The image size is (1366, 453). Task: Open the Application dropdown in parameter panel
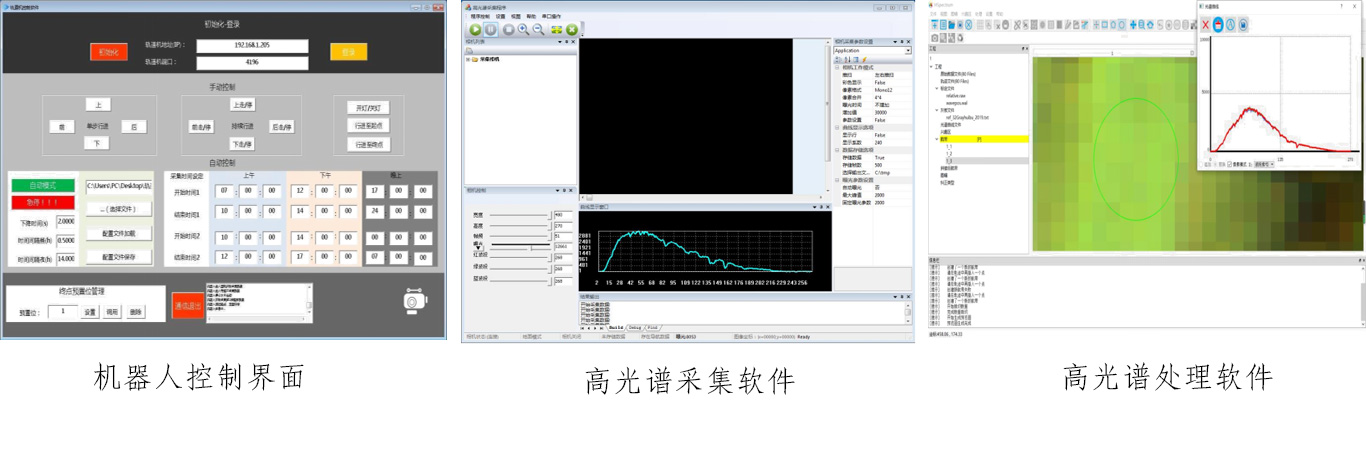908,50
